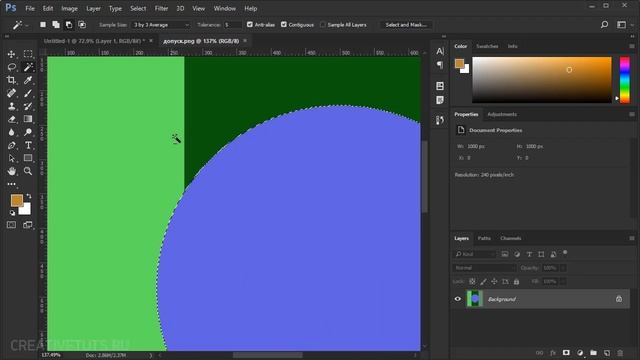Open the Layers panel flyout menu

[x=631, y=238]
